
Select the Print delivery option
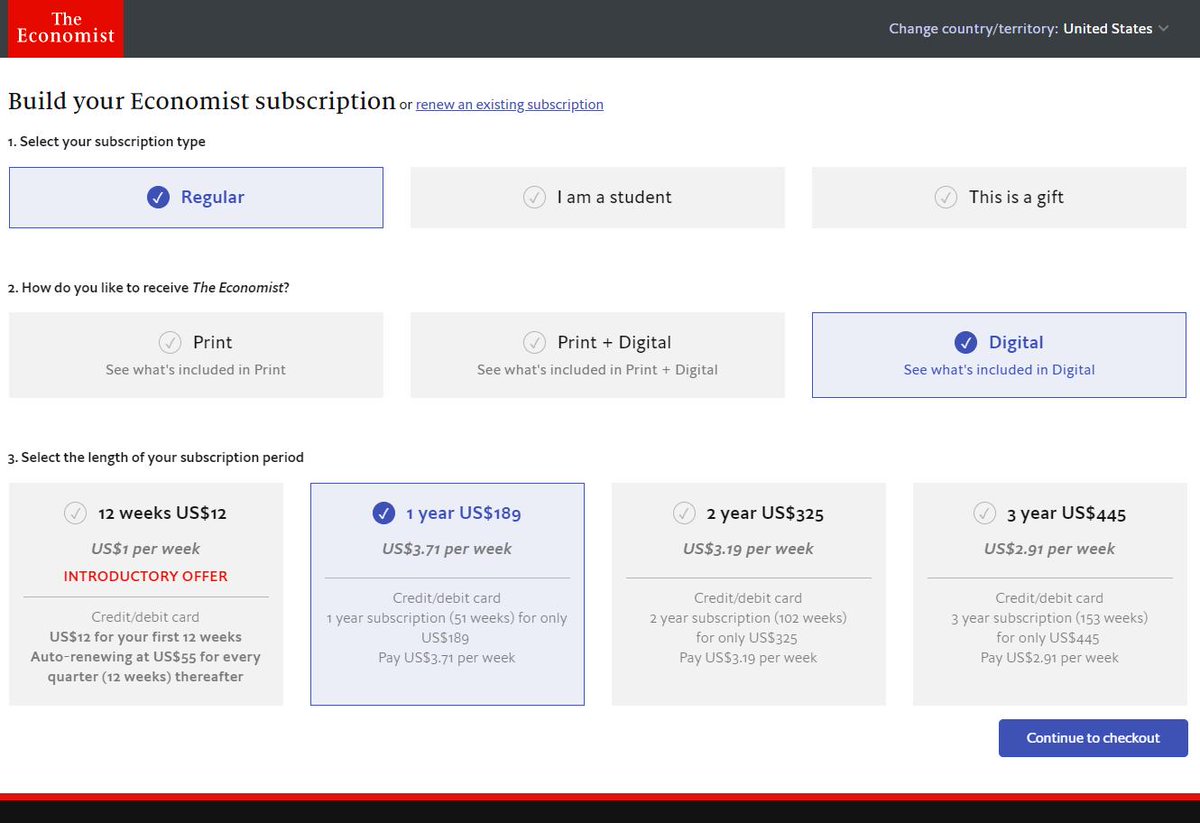[x=196, y=355]
